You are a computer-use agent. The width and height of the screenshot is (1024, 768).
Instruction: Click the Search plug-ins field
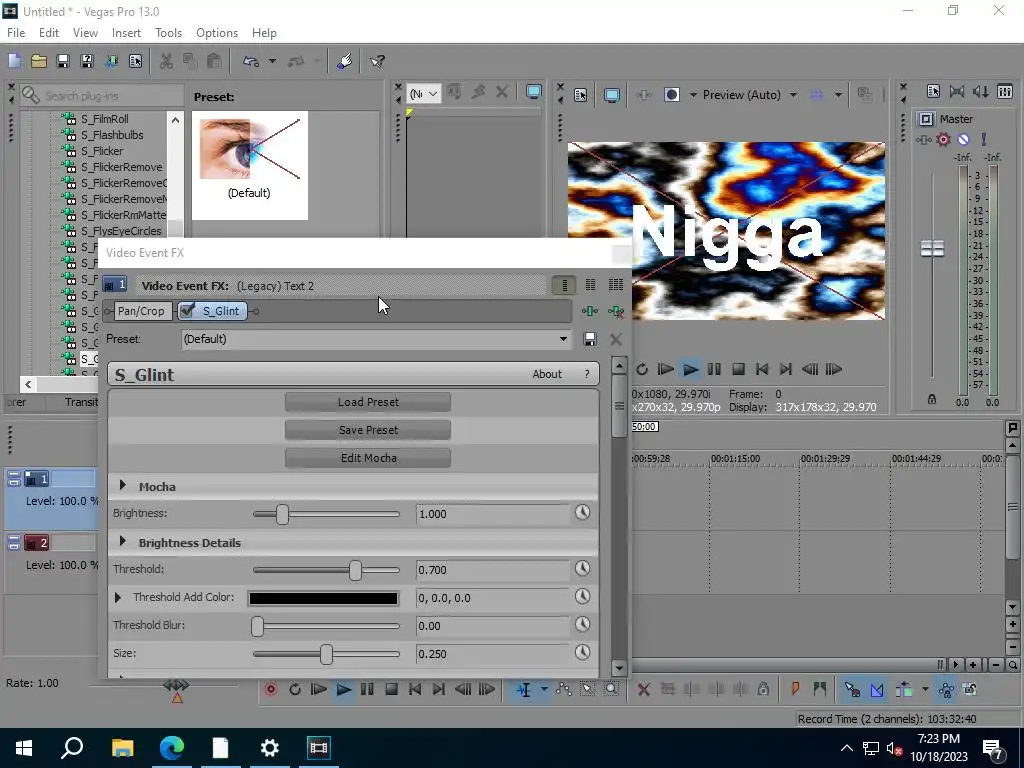(x=101, y=95)
